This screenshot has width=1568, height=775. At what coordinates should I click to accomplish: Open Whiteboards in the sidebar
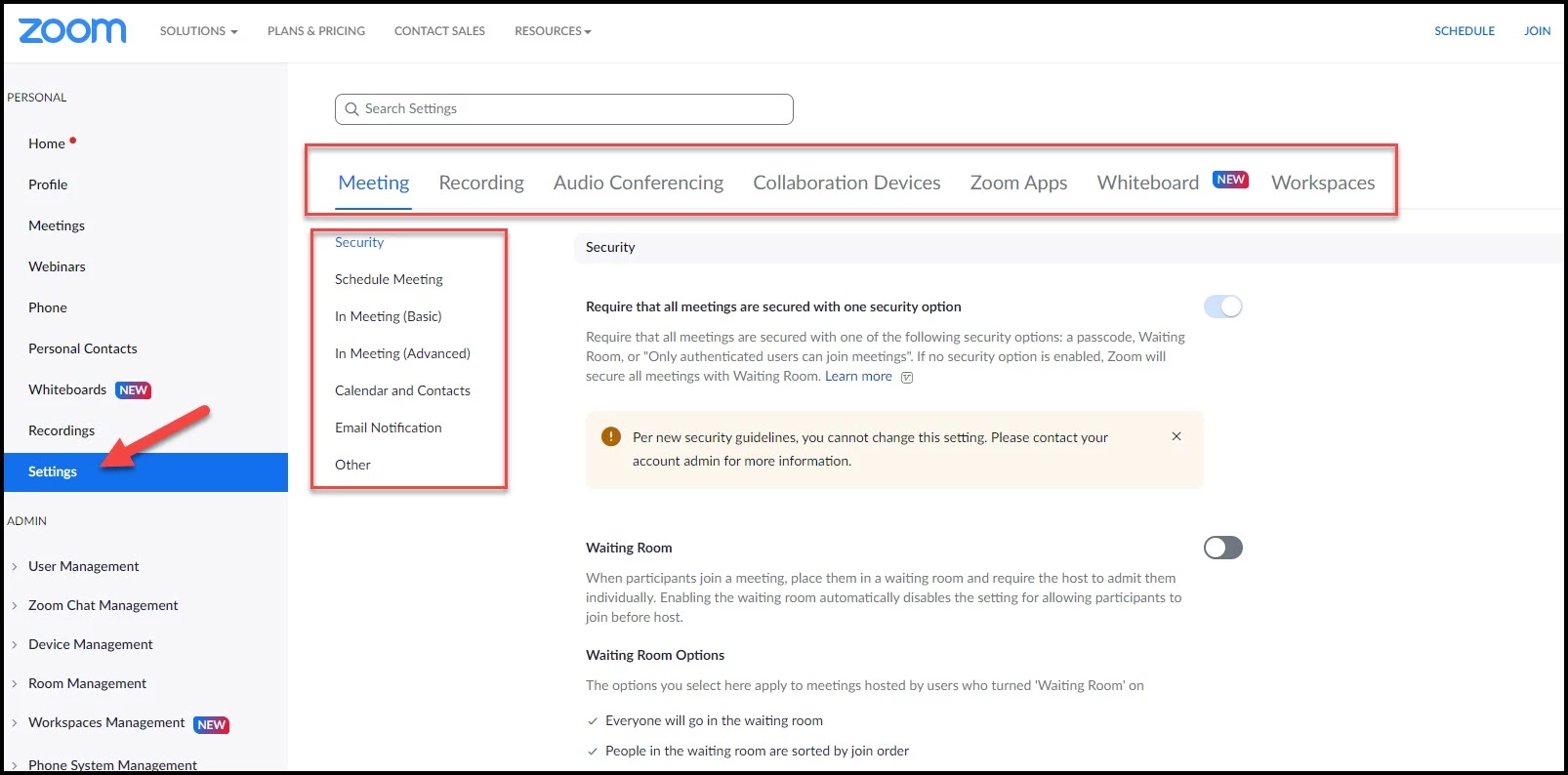pos(67,389)
